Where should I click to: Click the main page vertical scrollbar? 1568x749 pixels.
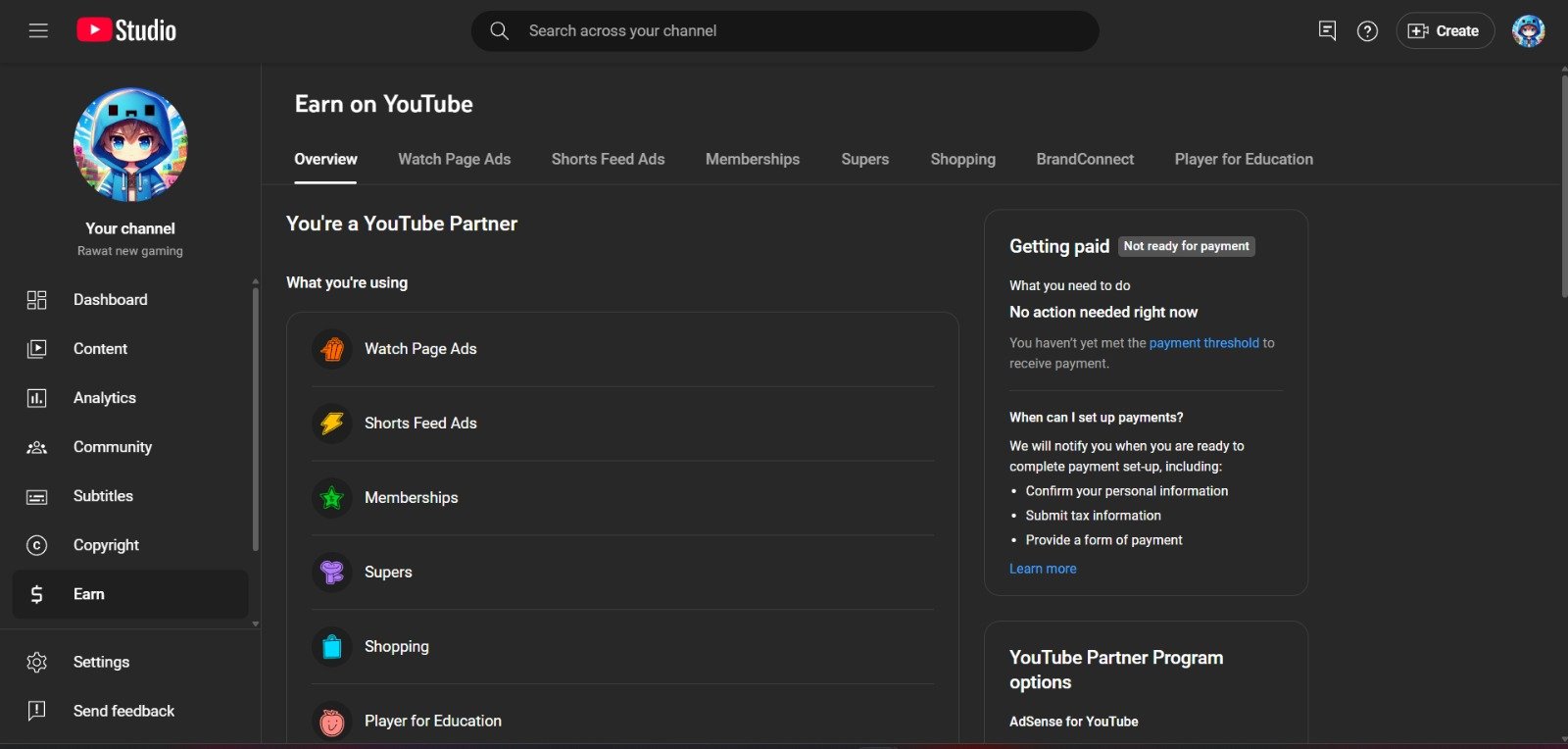(1564, 186)
